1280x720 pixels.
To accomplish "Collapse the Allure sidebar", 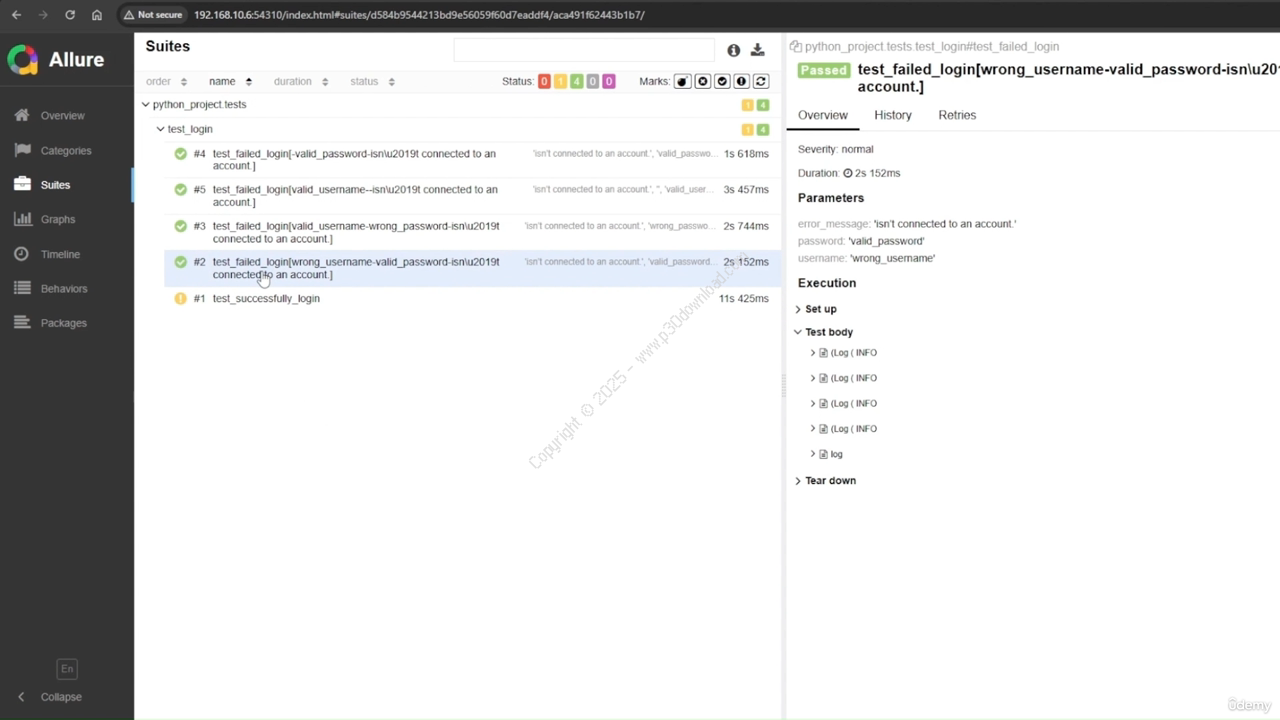I will (x=50, y=697).
